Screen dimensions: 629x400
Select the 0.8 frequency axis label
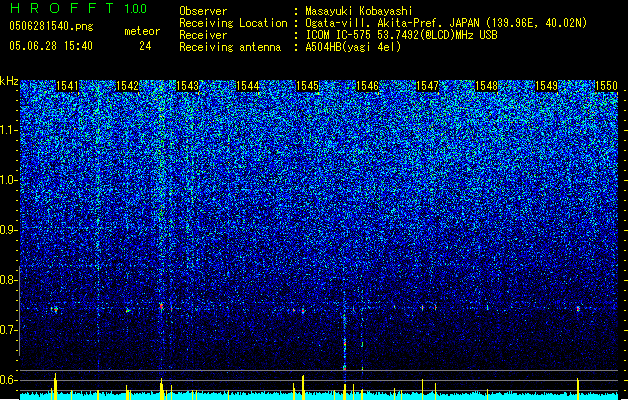pos(9,280)
